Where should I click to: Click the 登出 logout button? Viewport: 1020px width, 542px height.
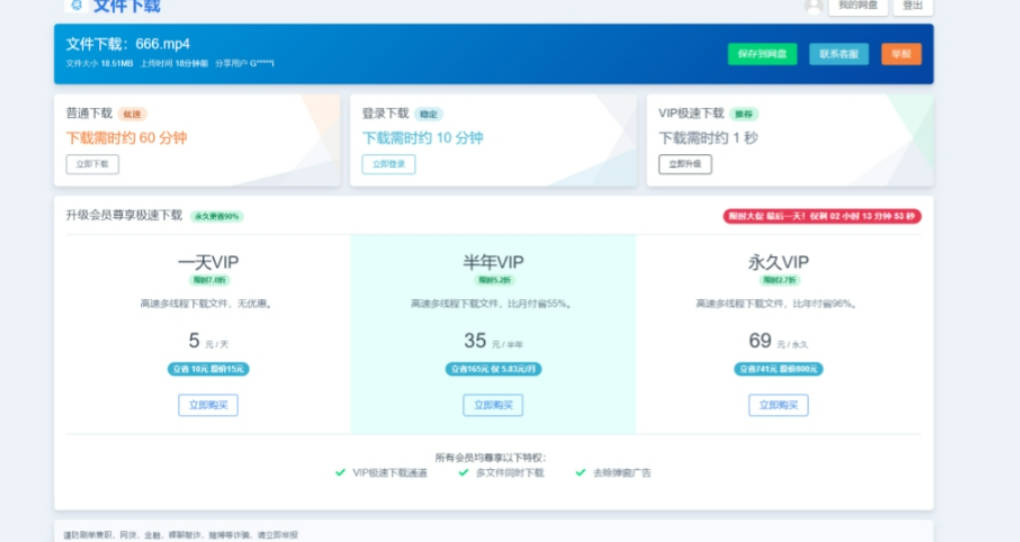click(913, 6)
